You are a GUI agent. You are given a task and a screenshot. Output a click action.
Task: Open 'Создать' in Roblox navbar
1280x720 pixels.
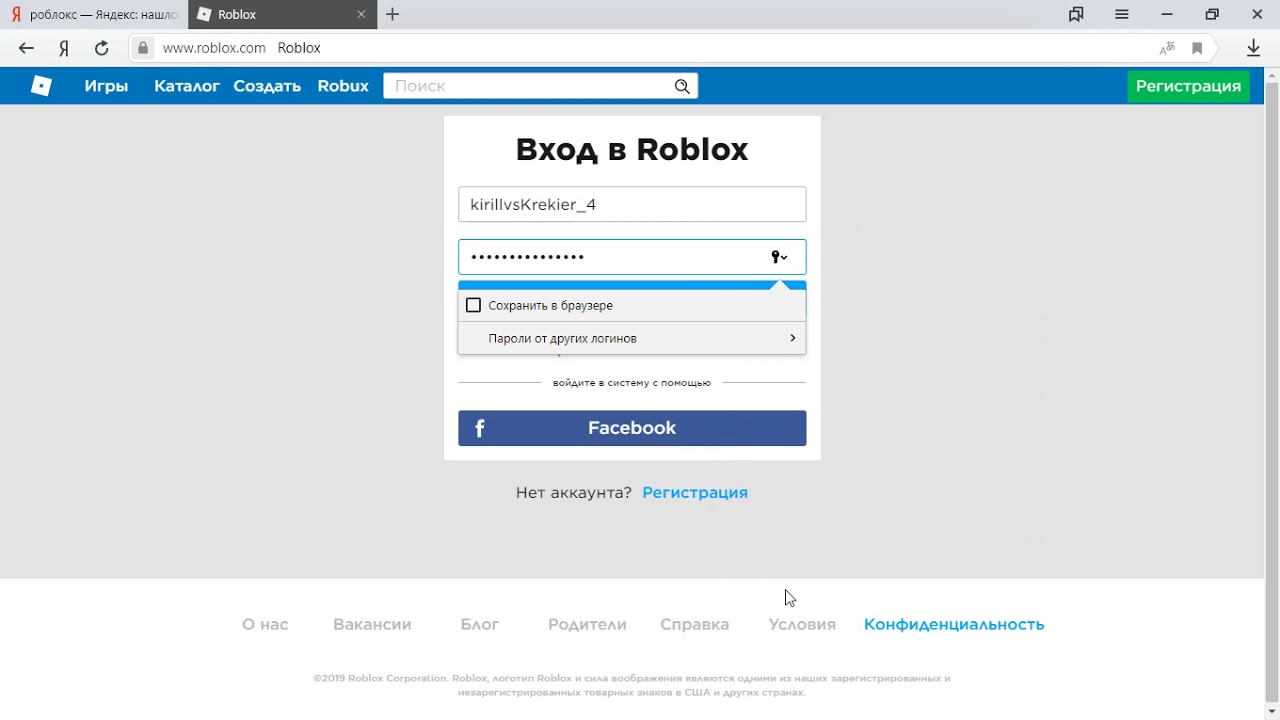pyautogui.click(x=267, y=86)
